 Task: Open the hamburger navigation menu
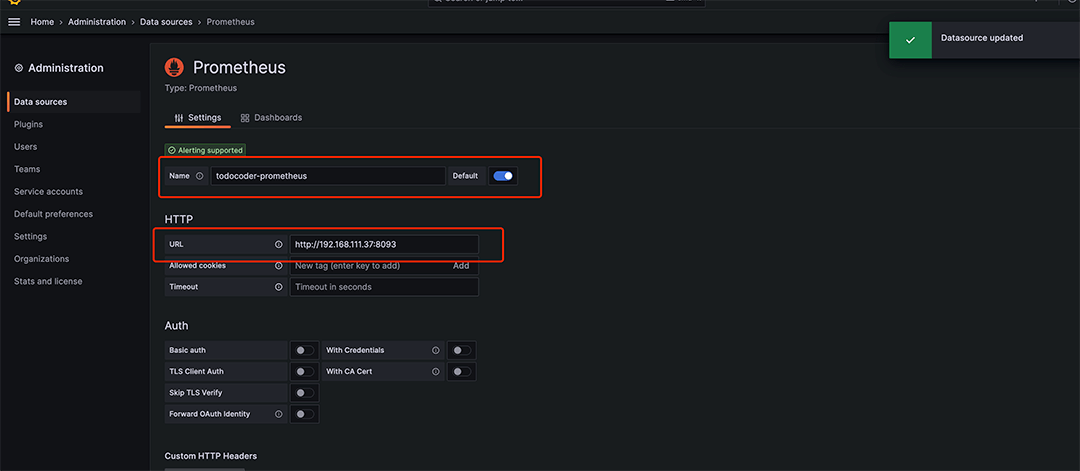tap(14, 22)
